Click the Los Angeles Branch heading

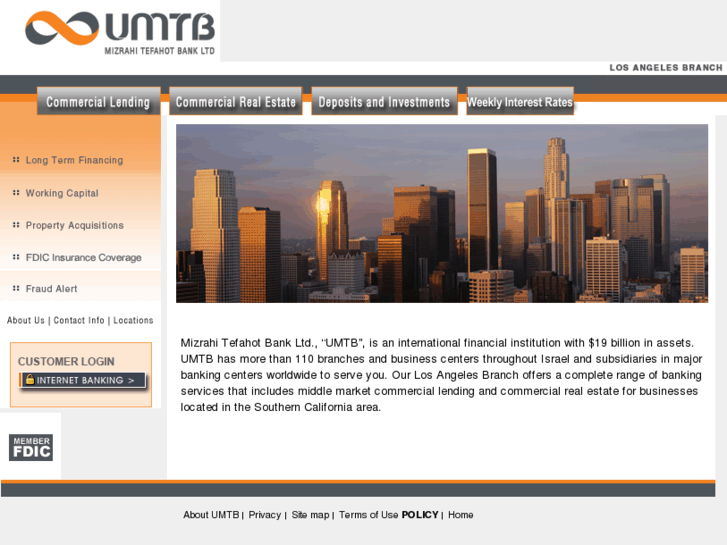pyautogui.click(x=666, y=68)
